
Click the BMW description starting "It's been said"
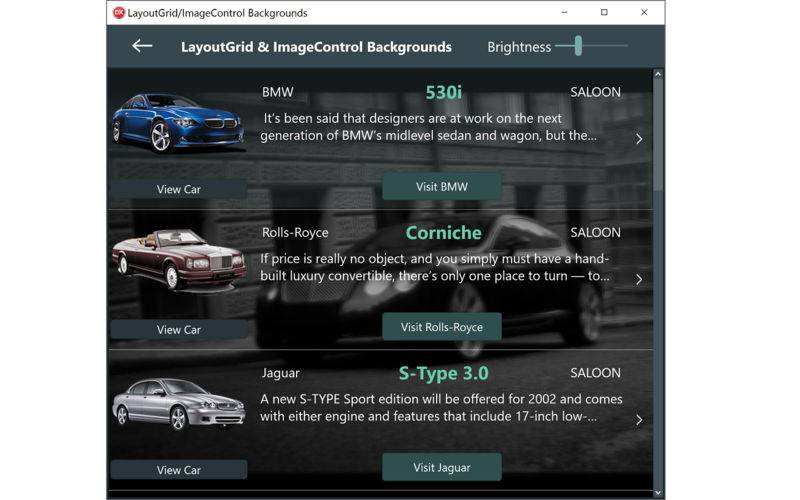click(429, 127)
